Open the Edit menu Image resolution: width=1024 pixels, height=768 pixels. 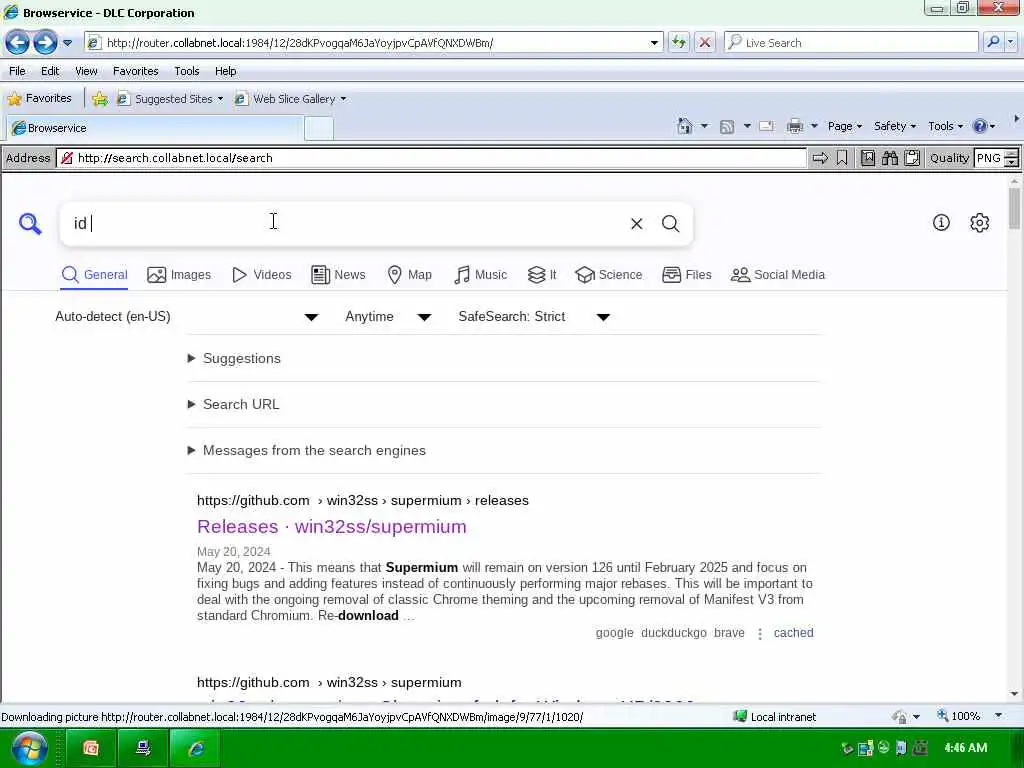coord(50,71)
